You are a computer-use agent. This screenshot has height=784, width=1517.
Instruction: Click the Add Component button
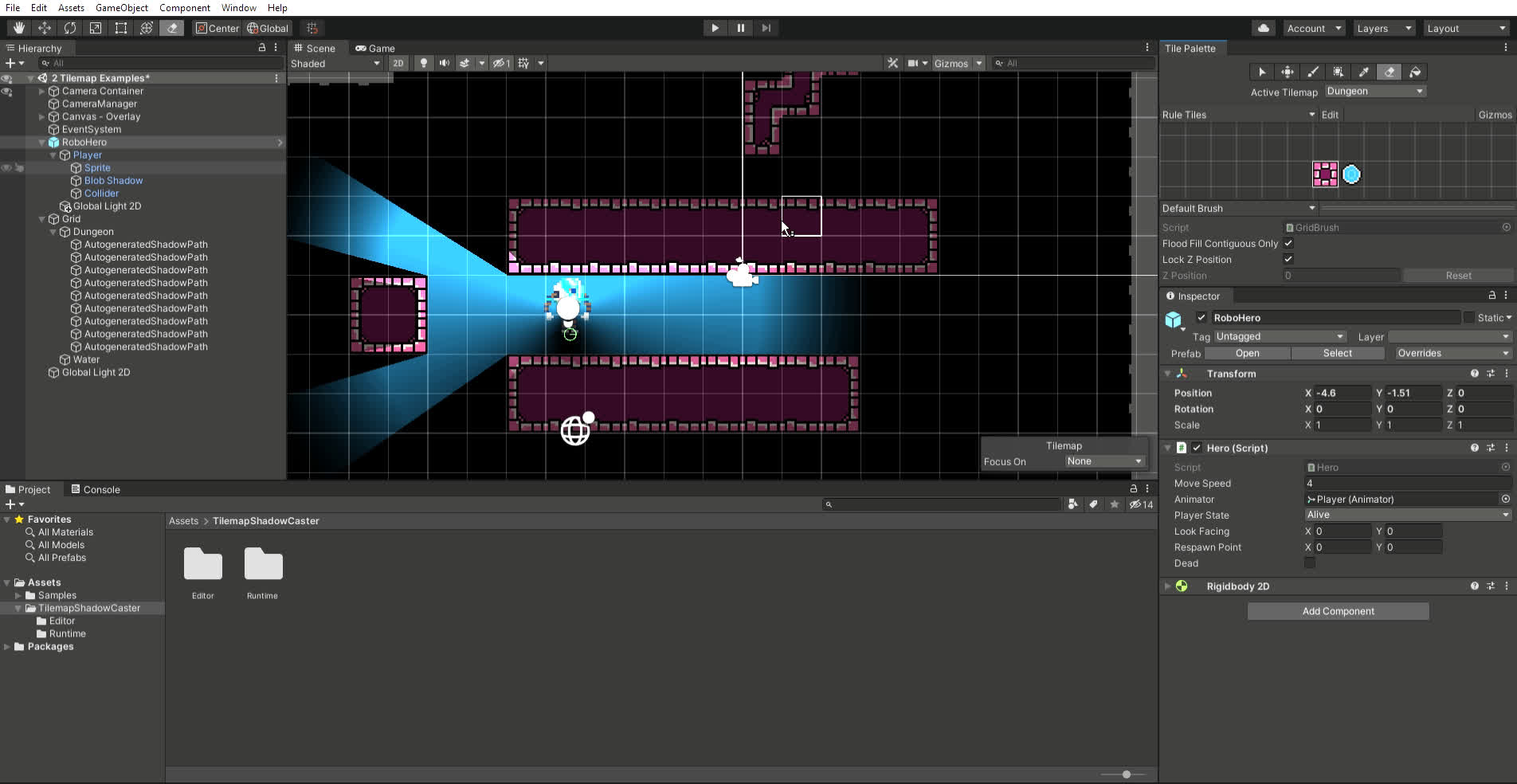point(1338,611)
